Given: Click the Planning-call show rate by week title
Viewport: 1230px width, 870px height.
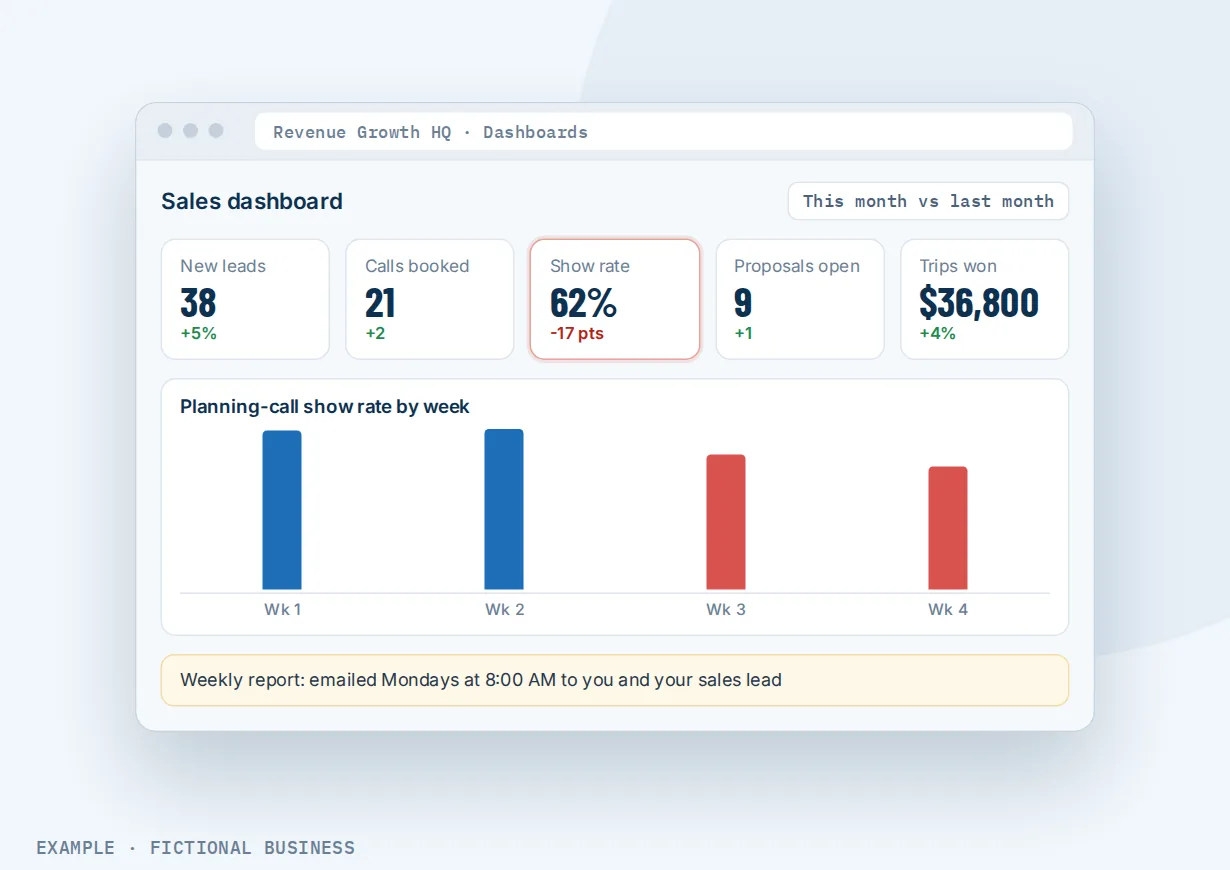Looking at the screenshot, I should pos(325,406).
